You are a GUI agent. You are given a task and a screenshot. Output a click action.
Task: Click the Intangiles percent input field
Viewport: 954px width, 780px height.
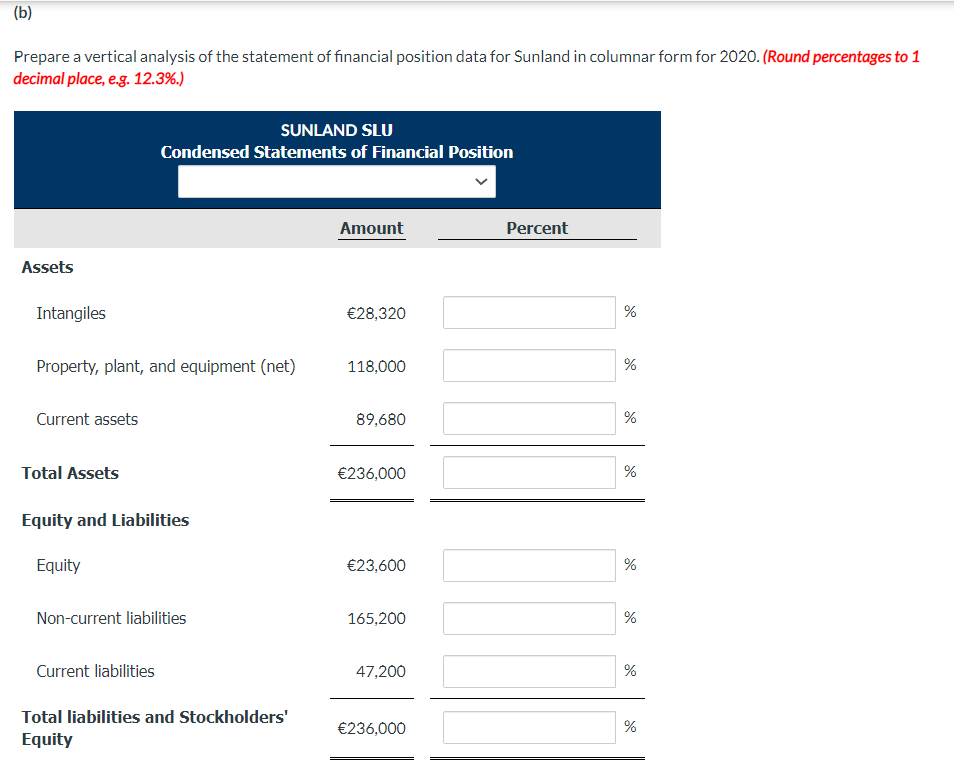pyautogui.click(x=529, y=313)
